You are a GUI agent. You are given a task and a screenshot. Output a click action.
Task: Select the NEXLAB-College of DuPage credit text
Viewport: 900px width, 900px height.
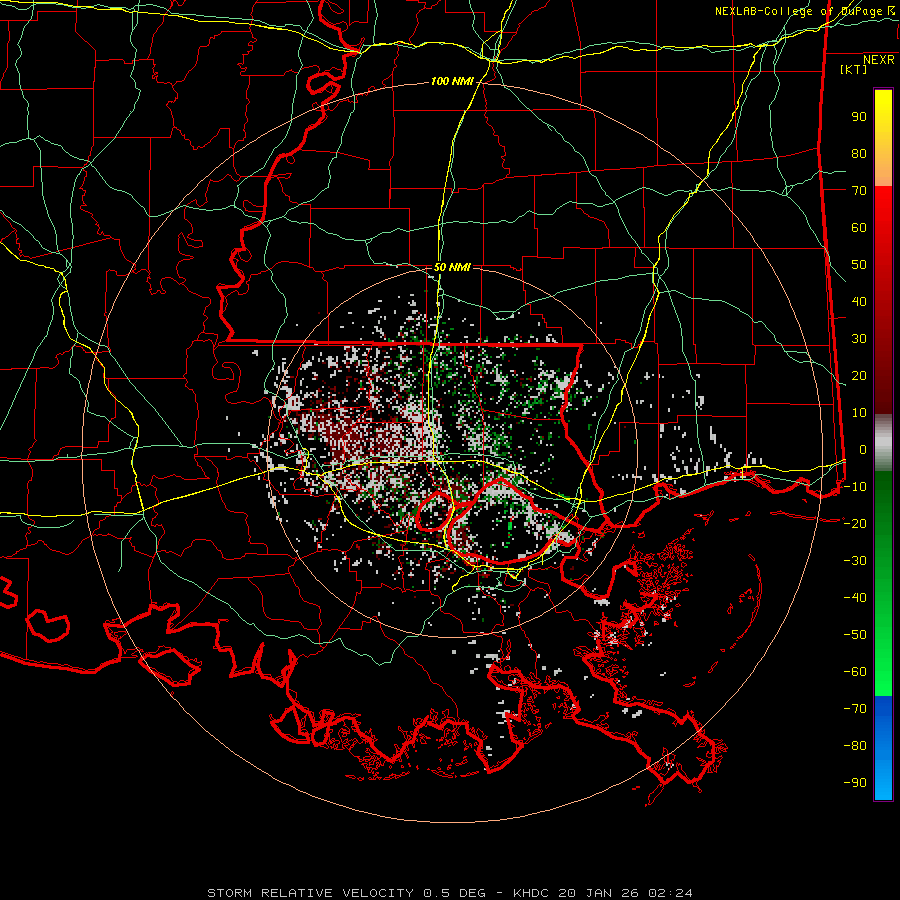(798, 11)
